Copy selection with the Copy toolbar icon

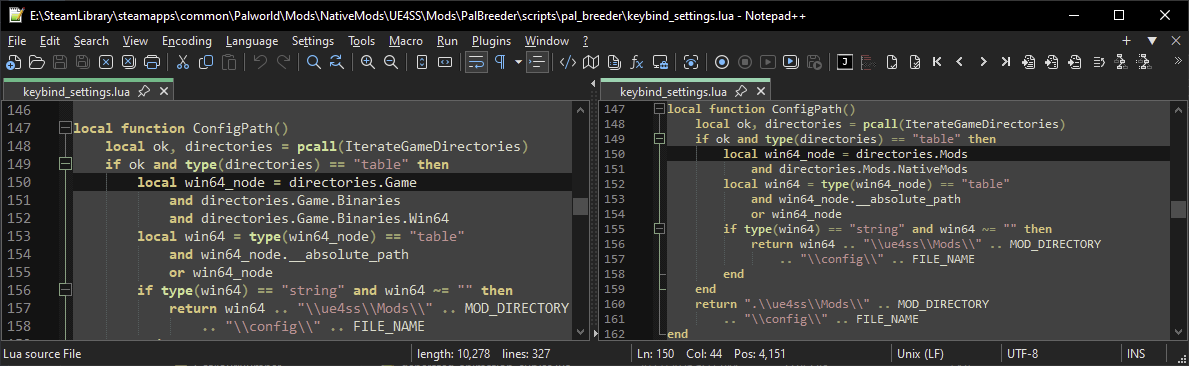point(205,62)
